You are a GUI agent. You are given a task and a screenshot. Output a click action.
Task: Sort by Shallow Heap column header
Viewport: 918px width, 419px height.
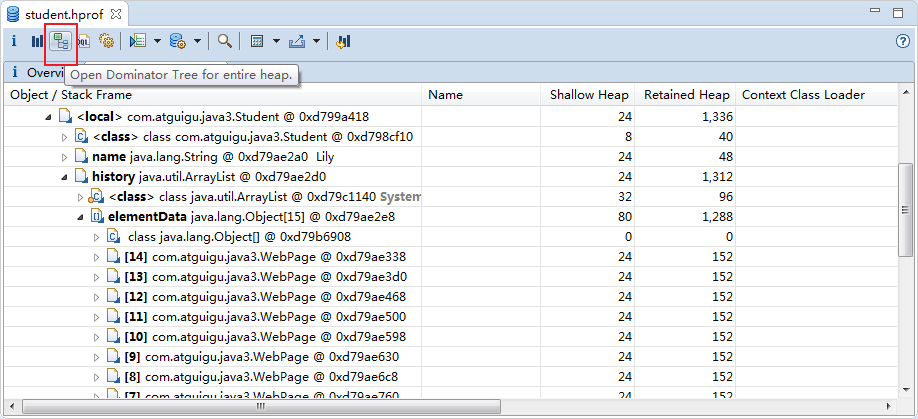pos(589,95)
